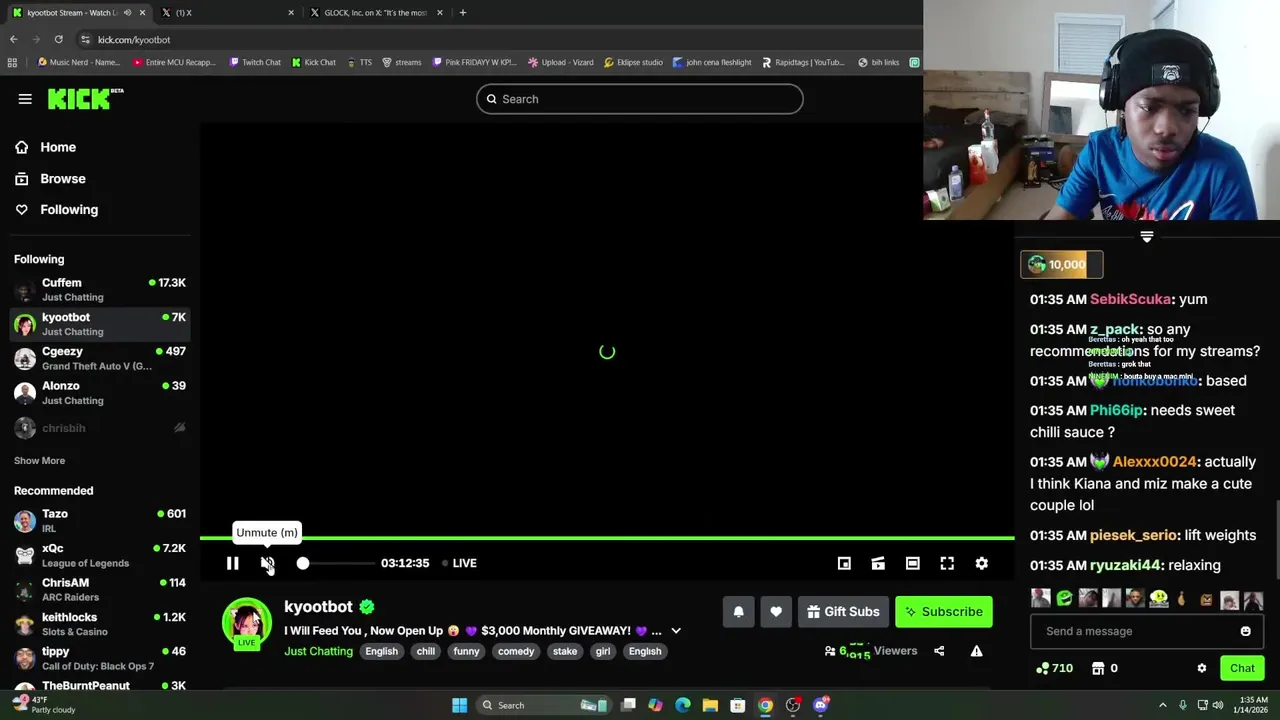Open the chat shop icon
The image size is (1280, 720).
1097,668
